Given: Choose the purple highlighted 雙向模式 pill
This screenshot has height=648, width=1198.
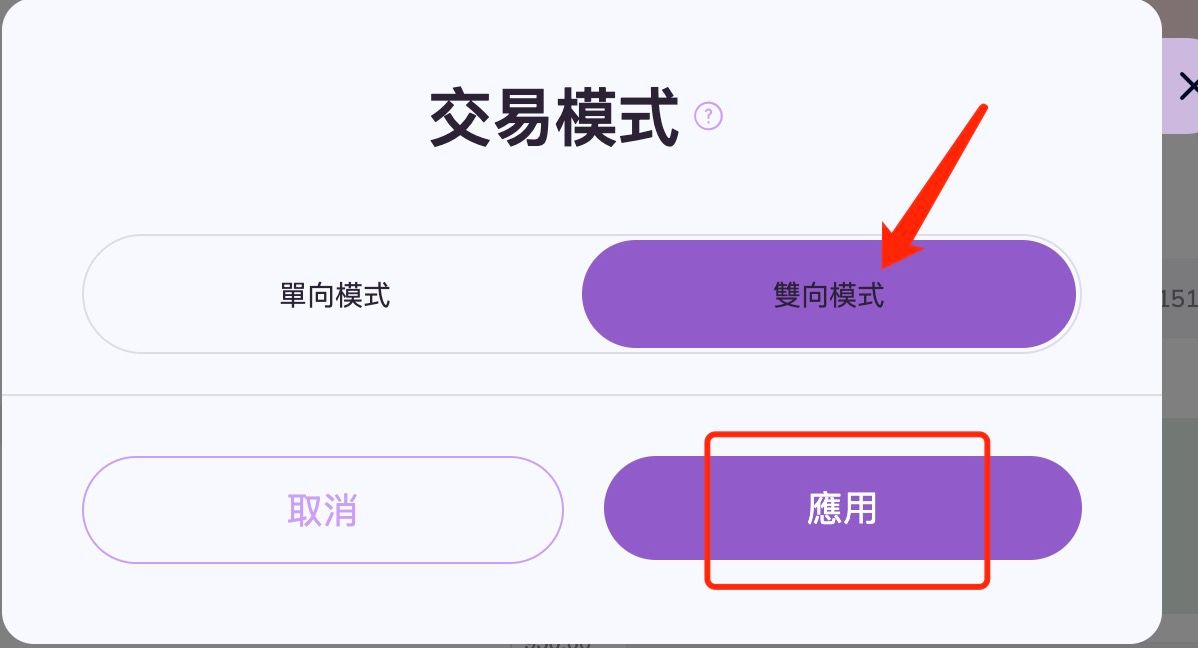Looking at the screenshot, I should point(829,294).
